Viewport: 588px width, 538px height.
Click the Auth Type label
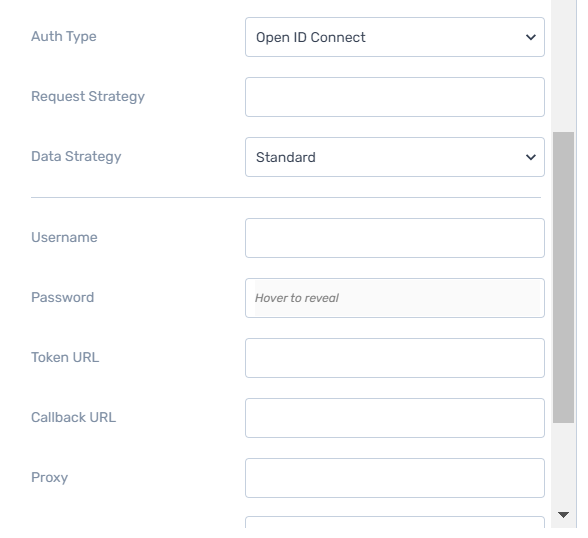click(64, 36)
